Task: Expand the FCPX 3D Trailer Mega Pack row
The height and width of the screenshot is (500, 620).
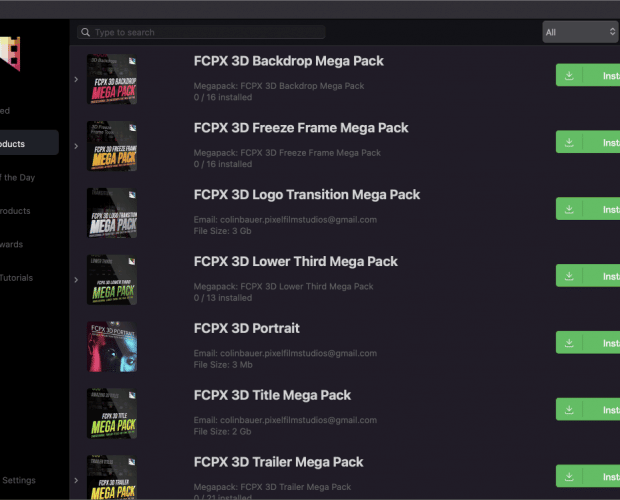Action: tap(76, 480)
